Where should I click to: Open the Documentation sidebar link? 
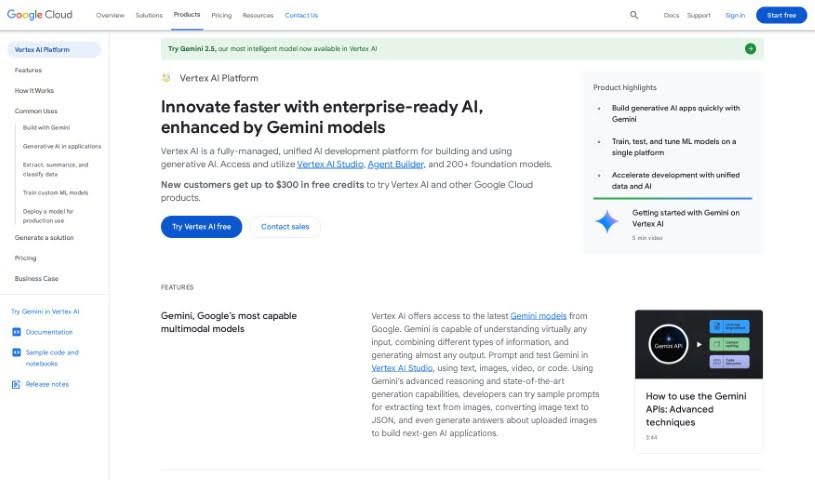49,332
